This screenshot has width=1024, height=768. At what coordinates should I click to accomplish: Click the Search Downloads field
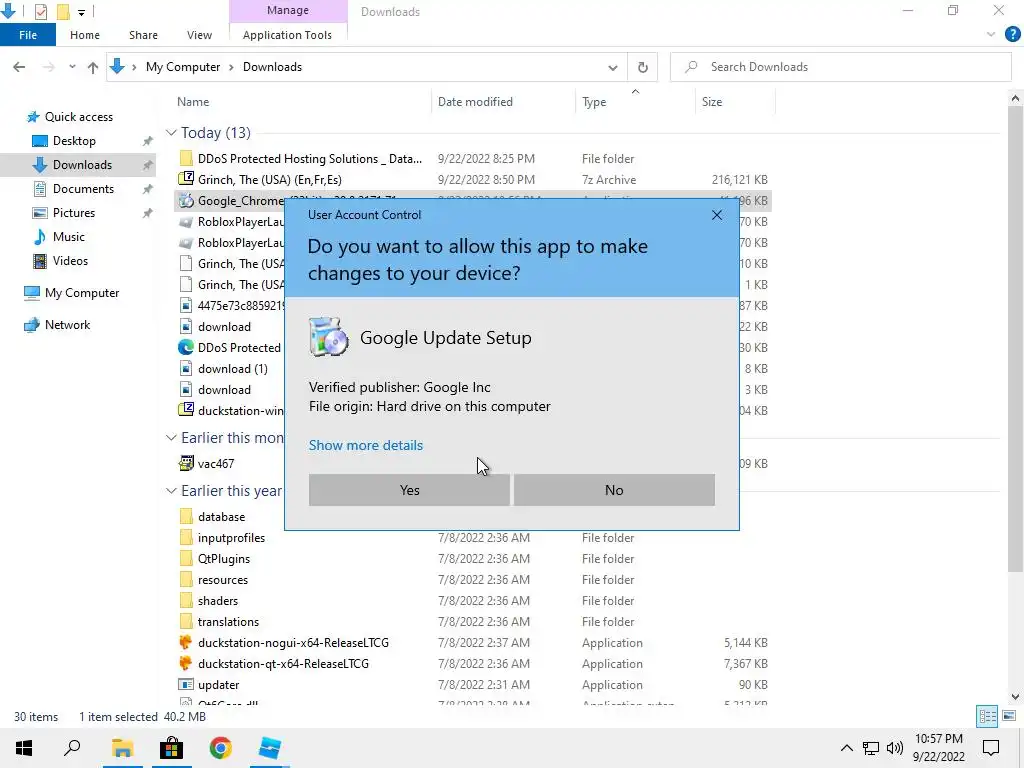tap(841, 67)
